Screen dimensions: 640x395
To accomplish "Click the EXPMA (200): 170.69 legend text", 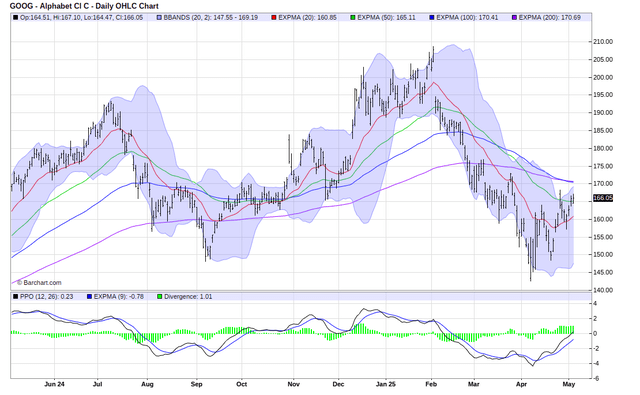I will pos(550,18).
